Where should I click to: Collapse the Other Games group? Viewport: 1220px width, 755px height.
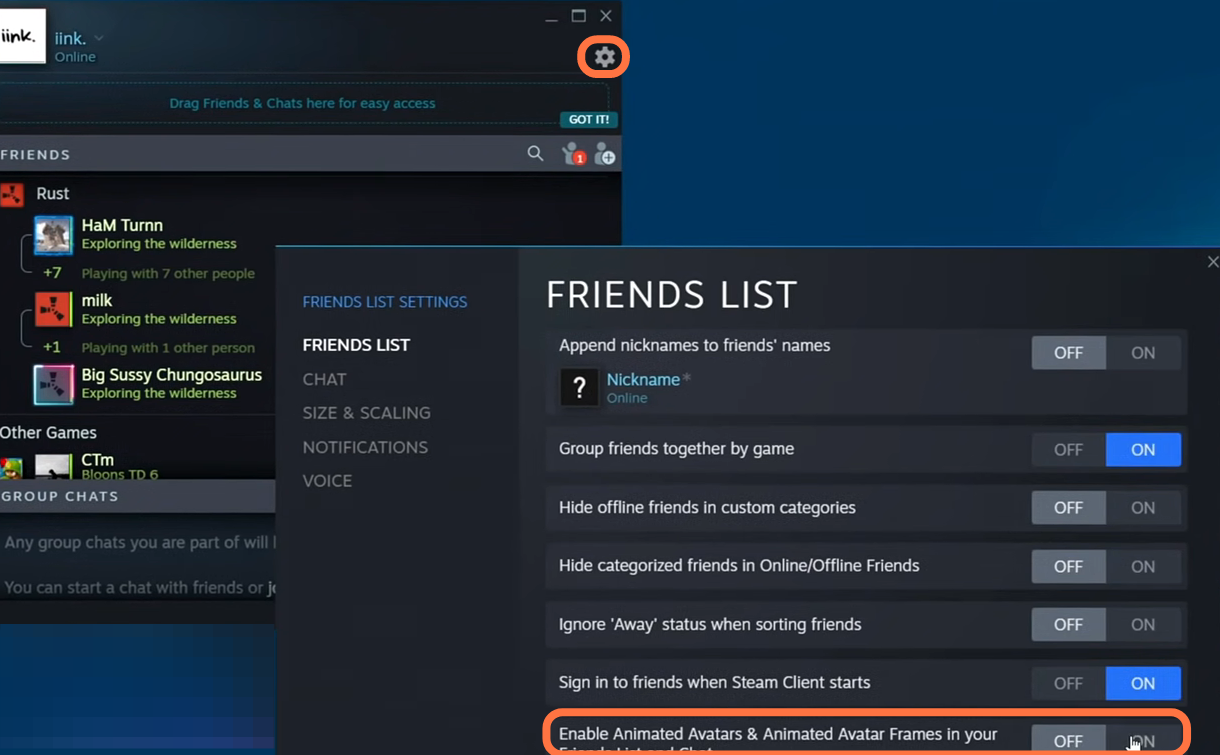(48, 433)
